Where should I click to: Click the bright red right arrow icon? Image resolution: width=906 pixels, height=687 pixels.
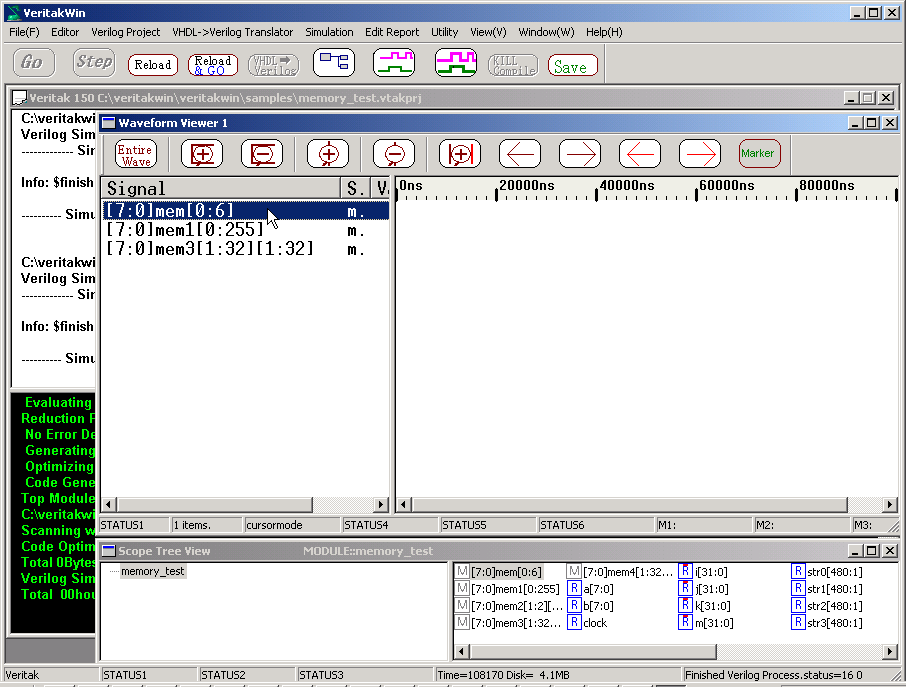point(700,154)
